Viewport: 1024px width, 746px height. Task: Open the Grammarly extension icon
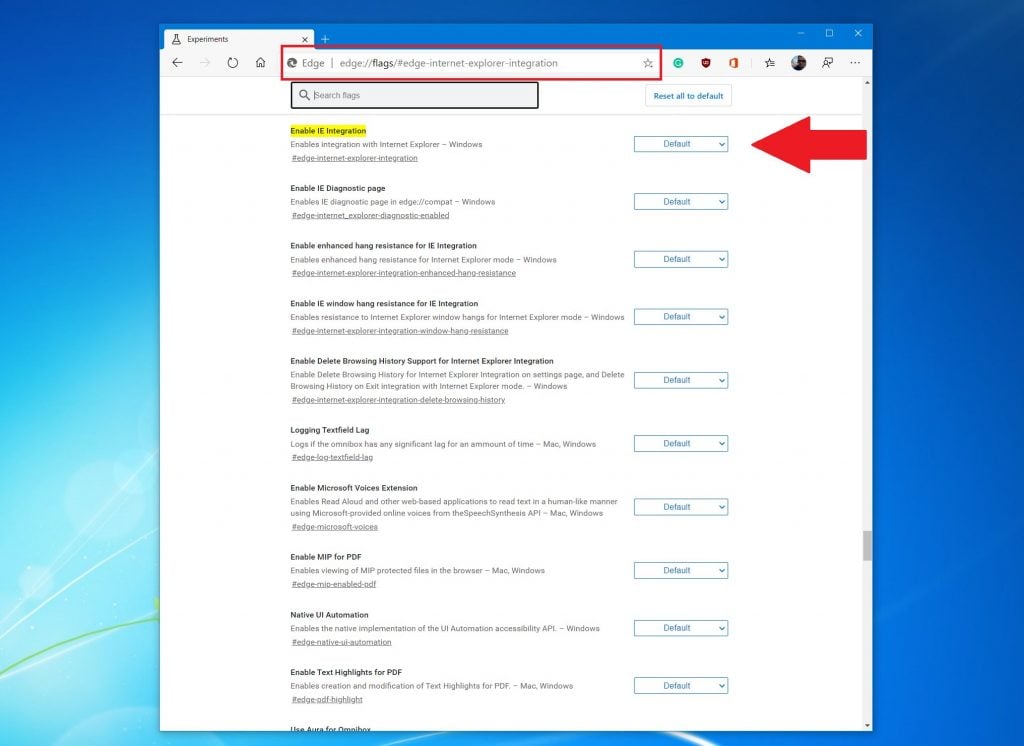pos(679,63)
